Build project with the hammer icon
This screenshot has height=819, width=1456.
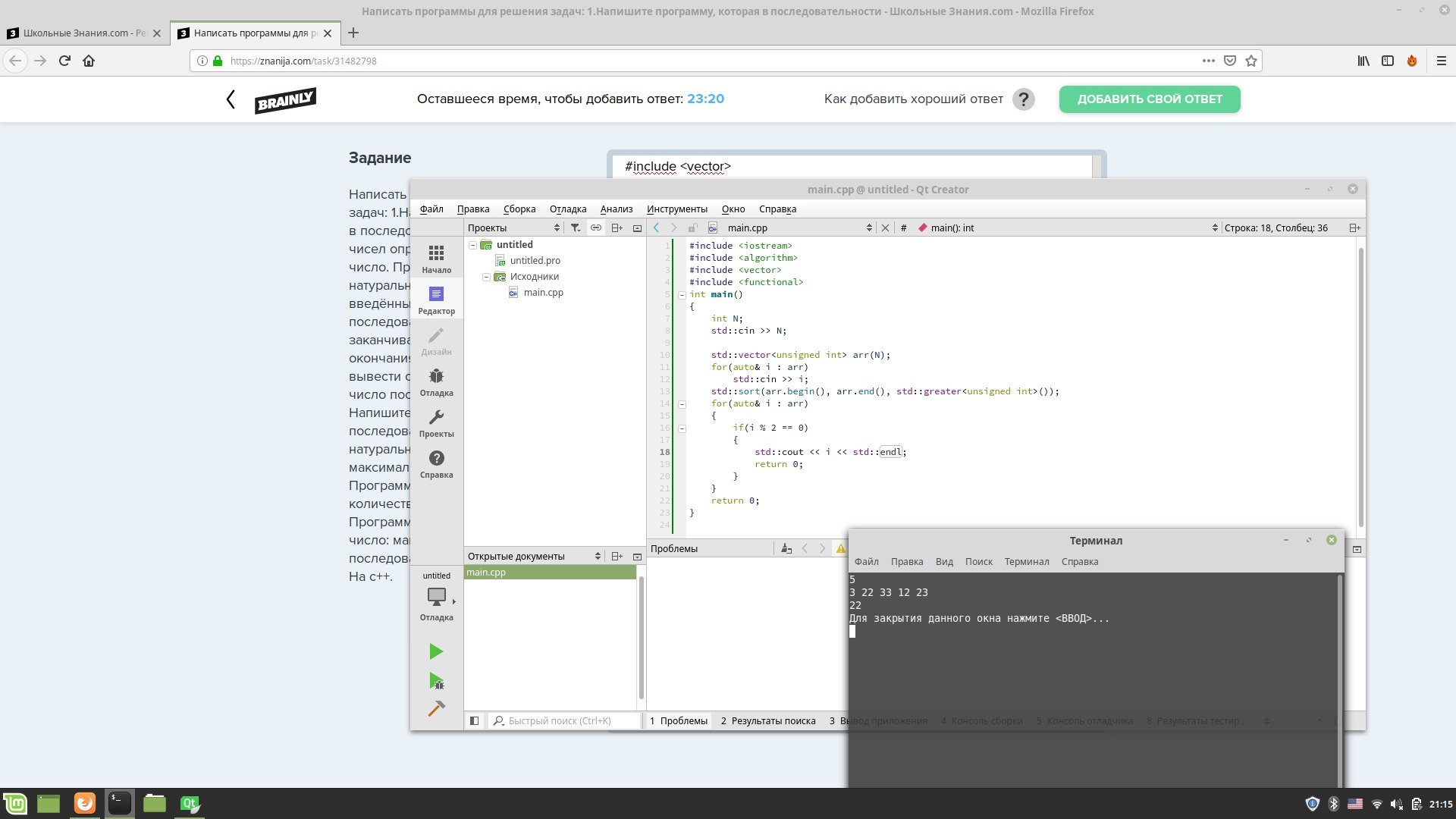436,709
